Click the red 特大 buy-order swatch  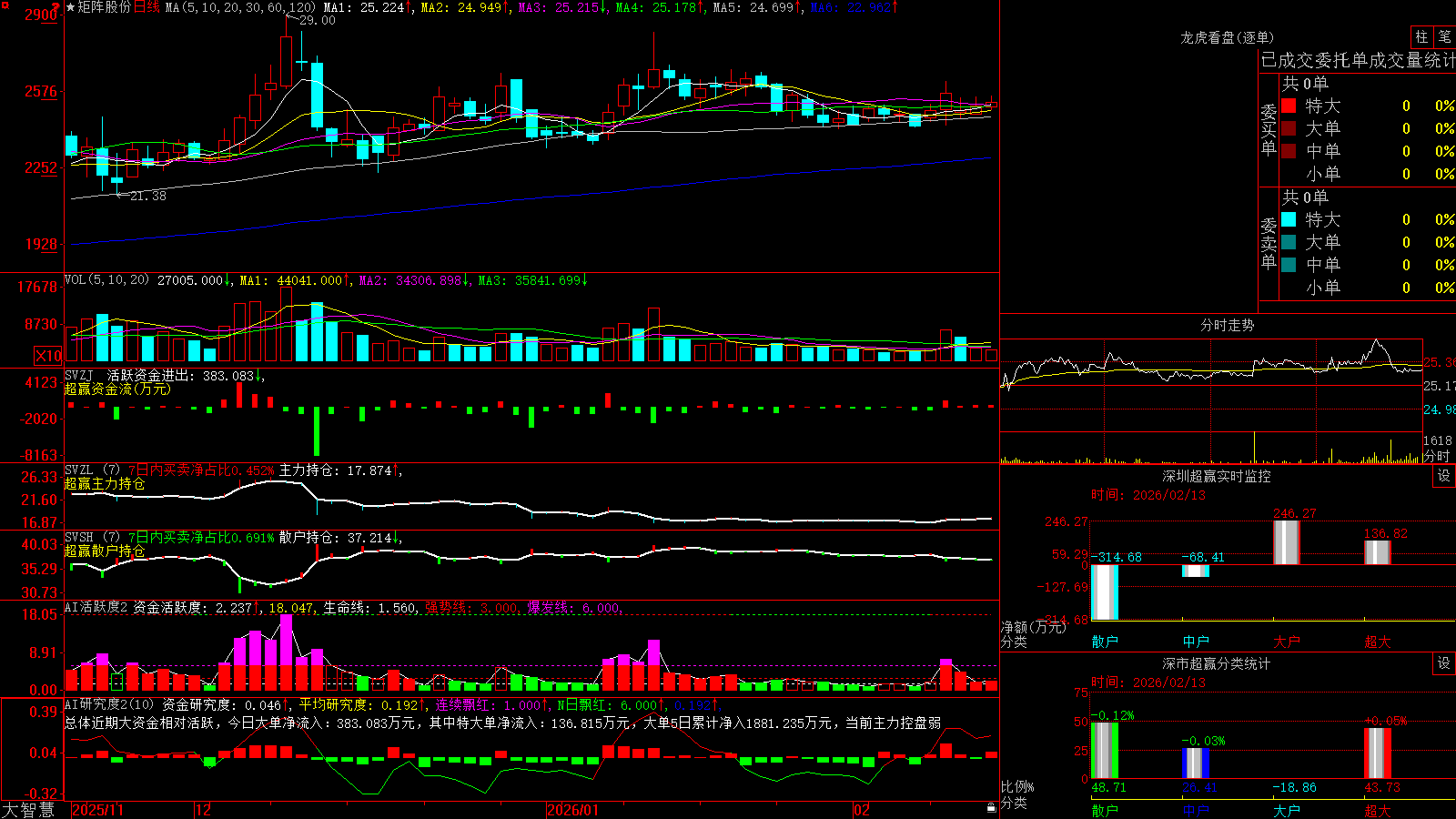(1289, 106)
